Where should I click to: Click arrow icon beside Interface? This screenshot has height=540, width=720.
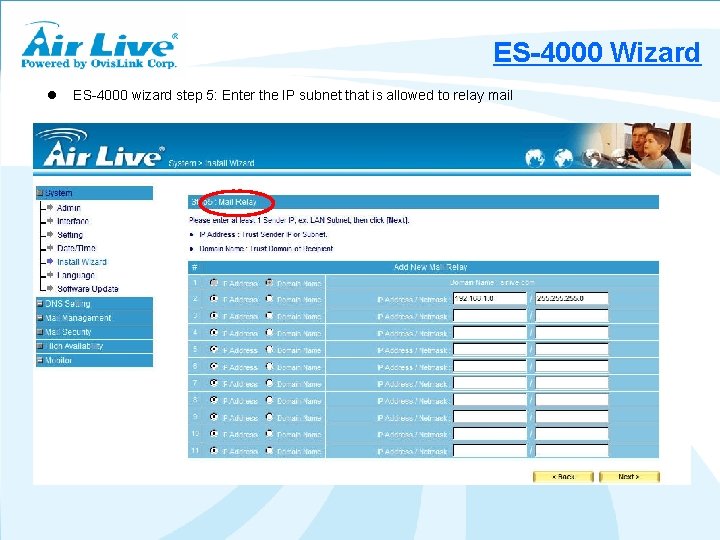pyautogui.click(x=50, y=221)
